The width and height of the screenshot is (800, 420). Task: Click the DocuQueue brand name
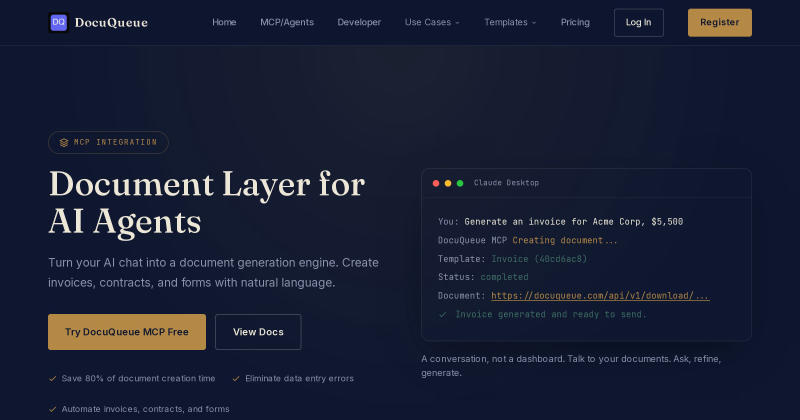point(111,22)
